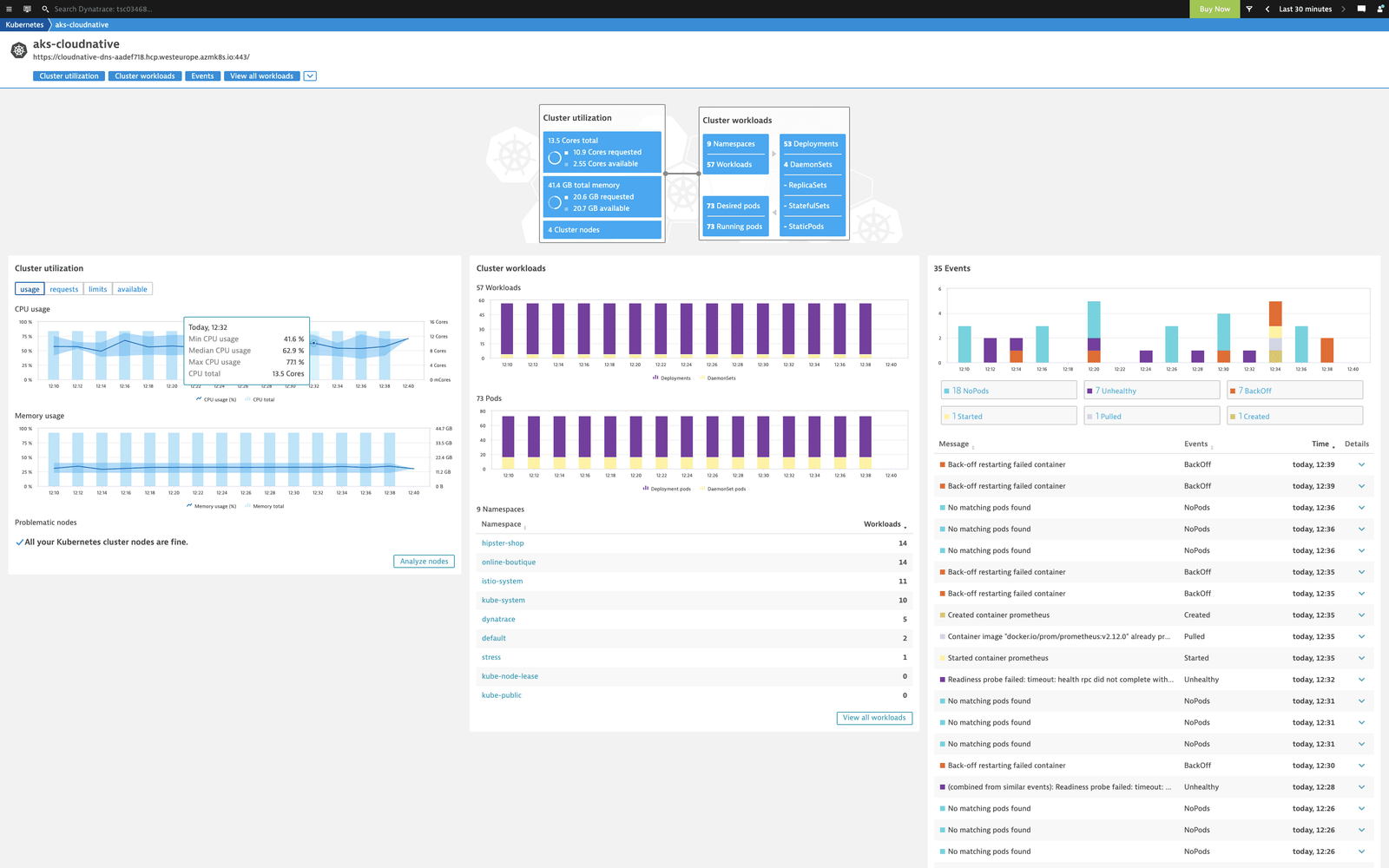This screenshot has width=1389, height=868.
Task: Switch to the requests tab
Action: [63, 289]
